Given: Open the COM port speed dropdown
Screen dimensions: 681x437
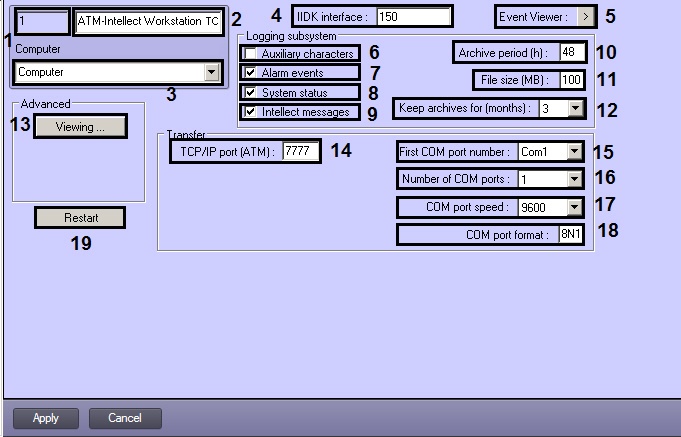Looking at the screenshot, I should click(x=574, y=207).
